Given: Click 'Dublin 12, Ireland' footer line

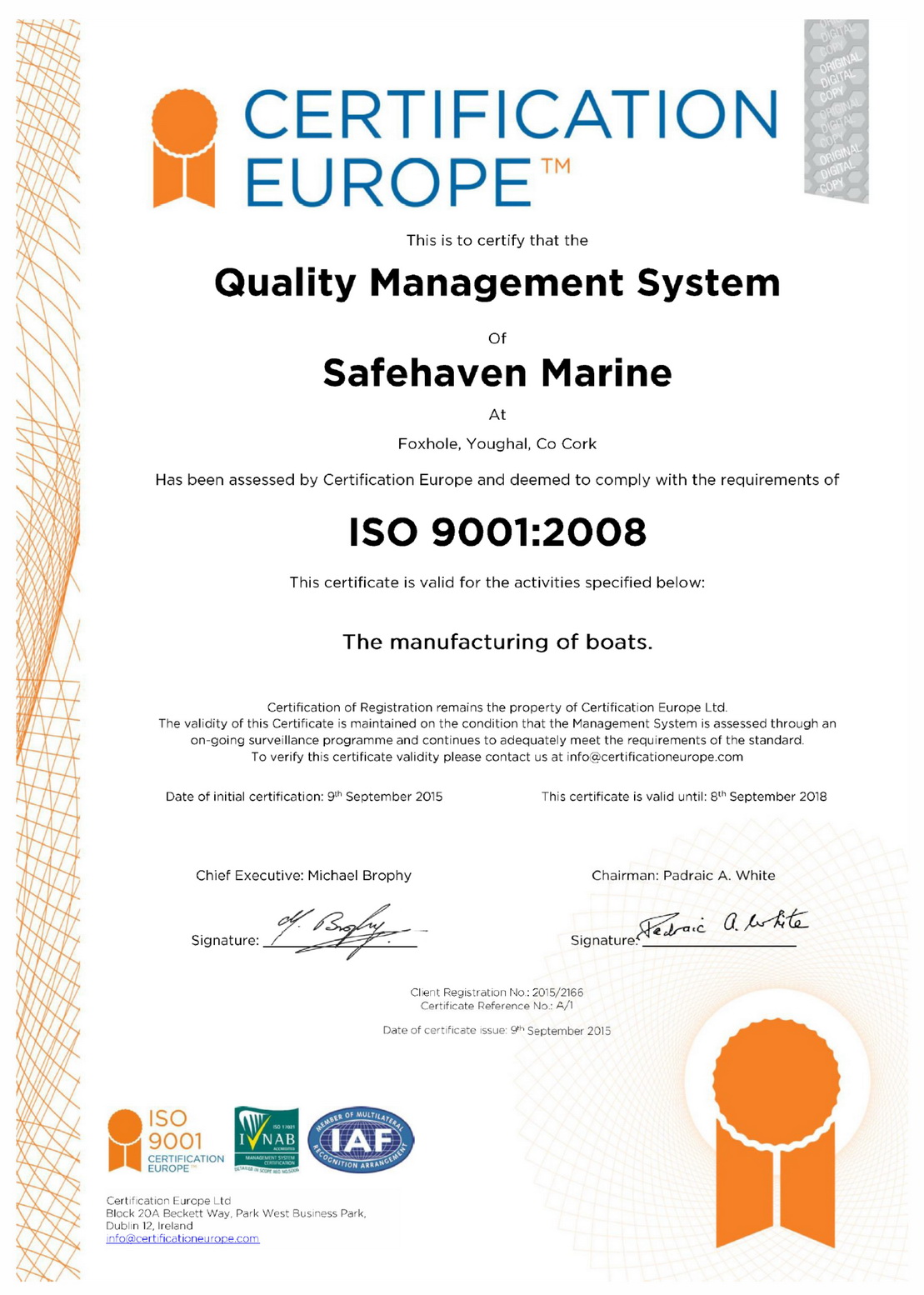Looking at the screenshot, I should tap(149, 1226).
